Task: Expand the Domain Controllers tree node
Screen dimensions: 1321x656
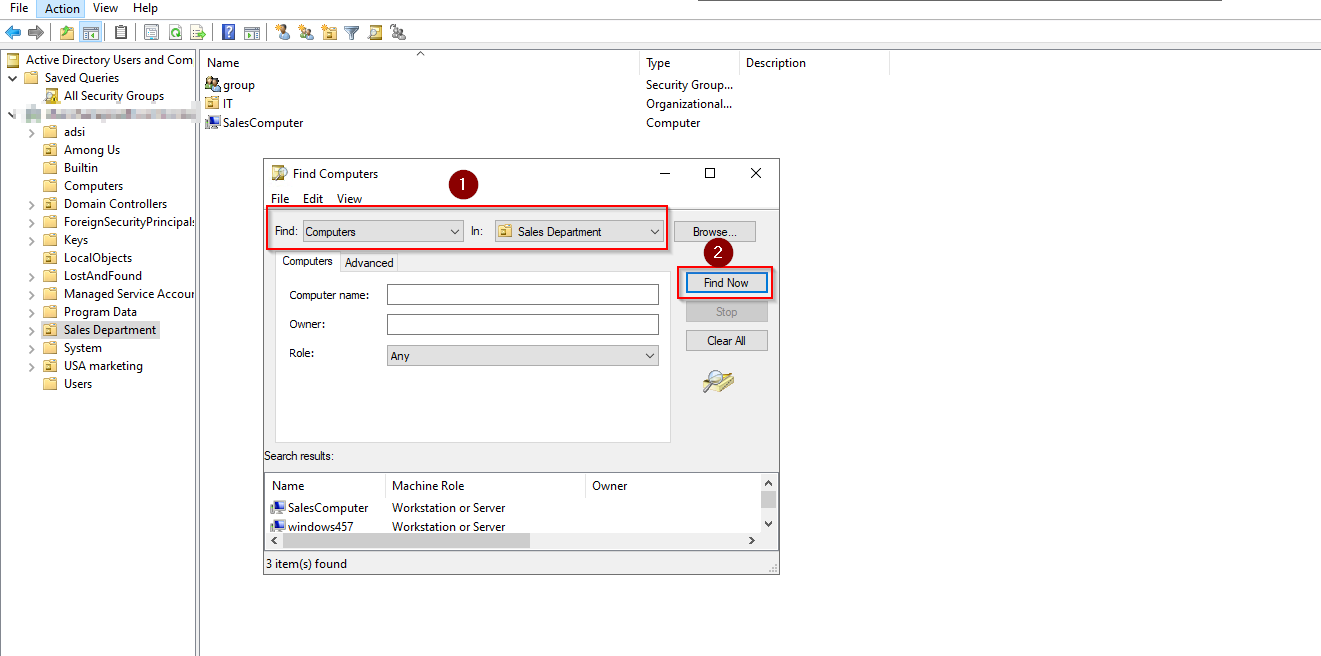Action: [31, 203]
